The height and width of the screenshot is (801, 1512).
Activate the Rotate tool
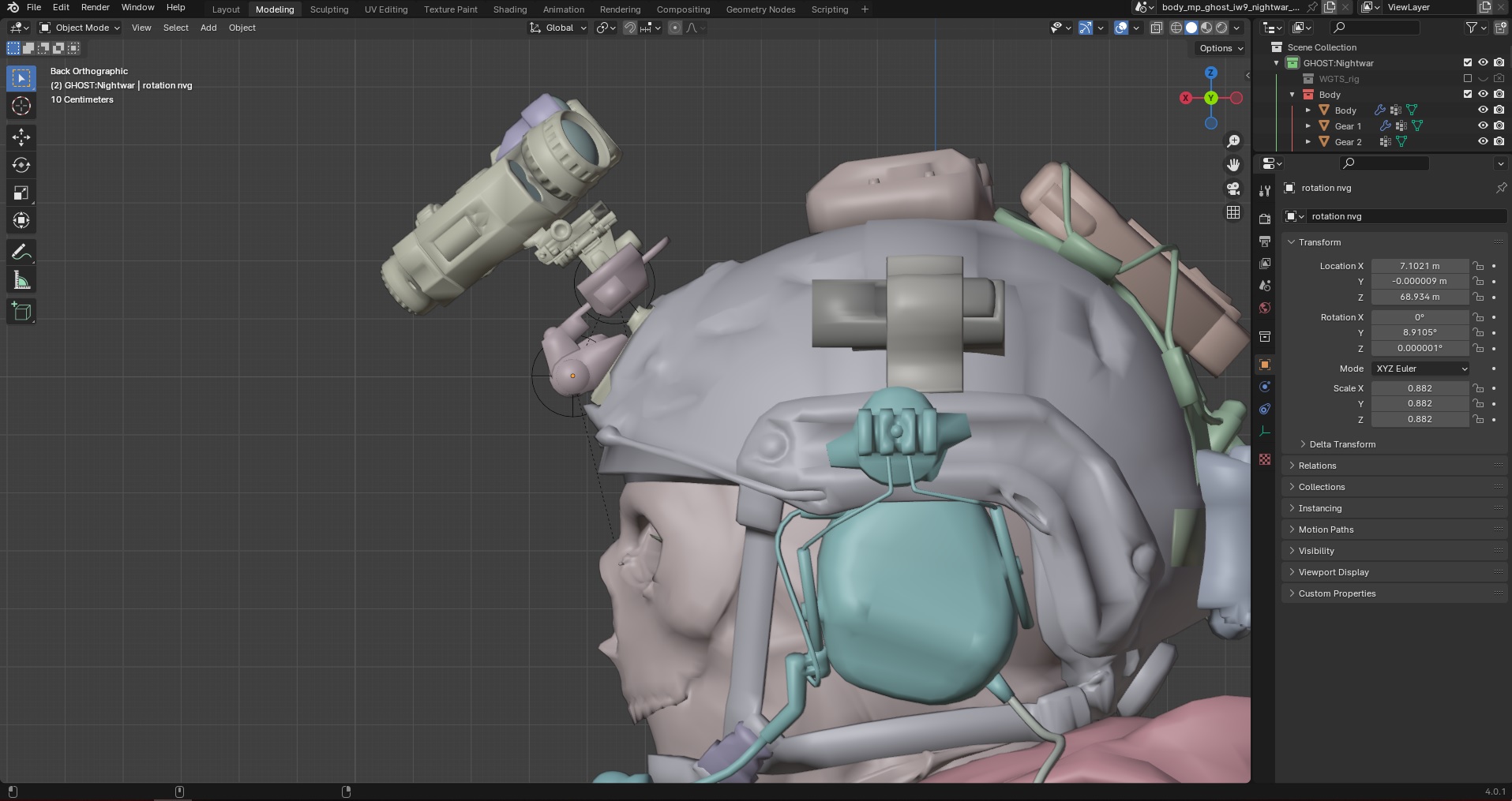[21, 165]
